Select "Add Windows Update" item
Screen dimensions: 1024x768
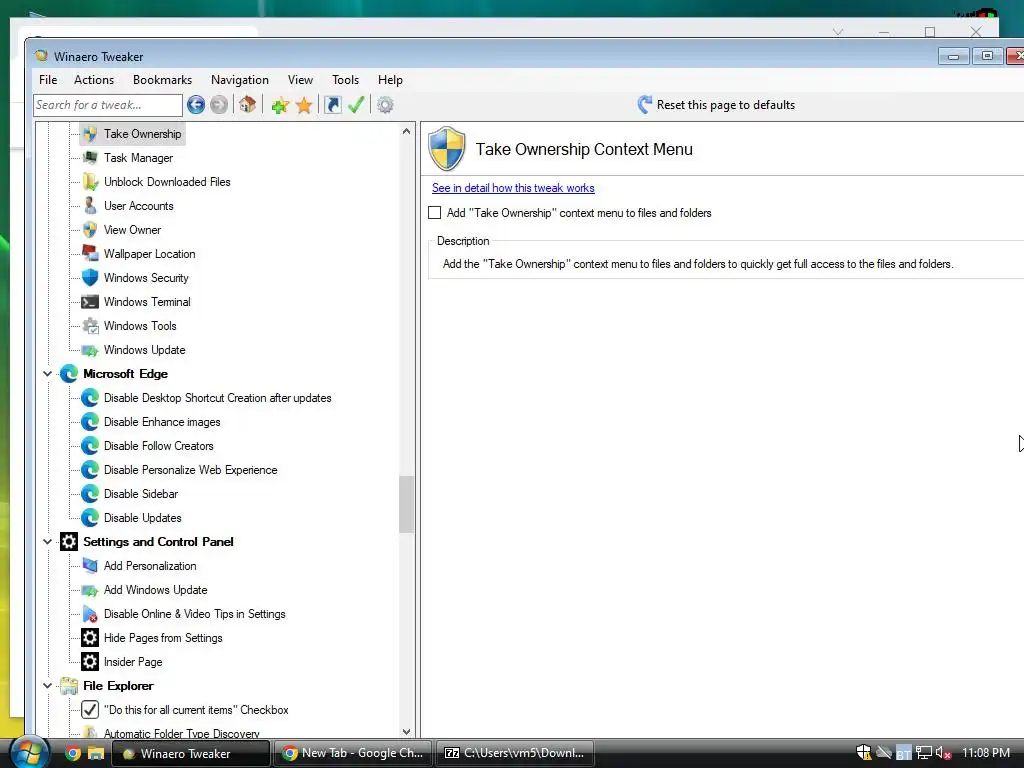pyautogui.click(x=155, y=590)
